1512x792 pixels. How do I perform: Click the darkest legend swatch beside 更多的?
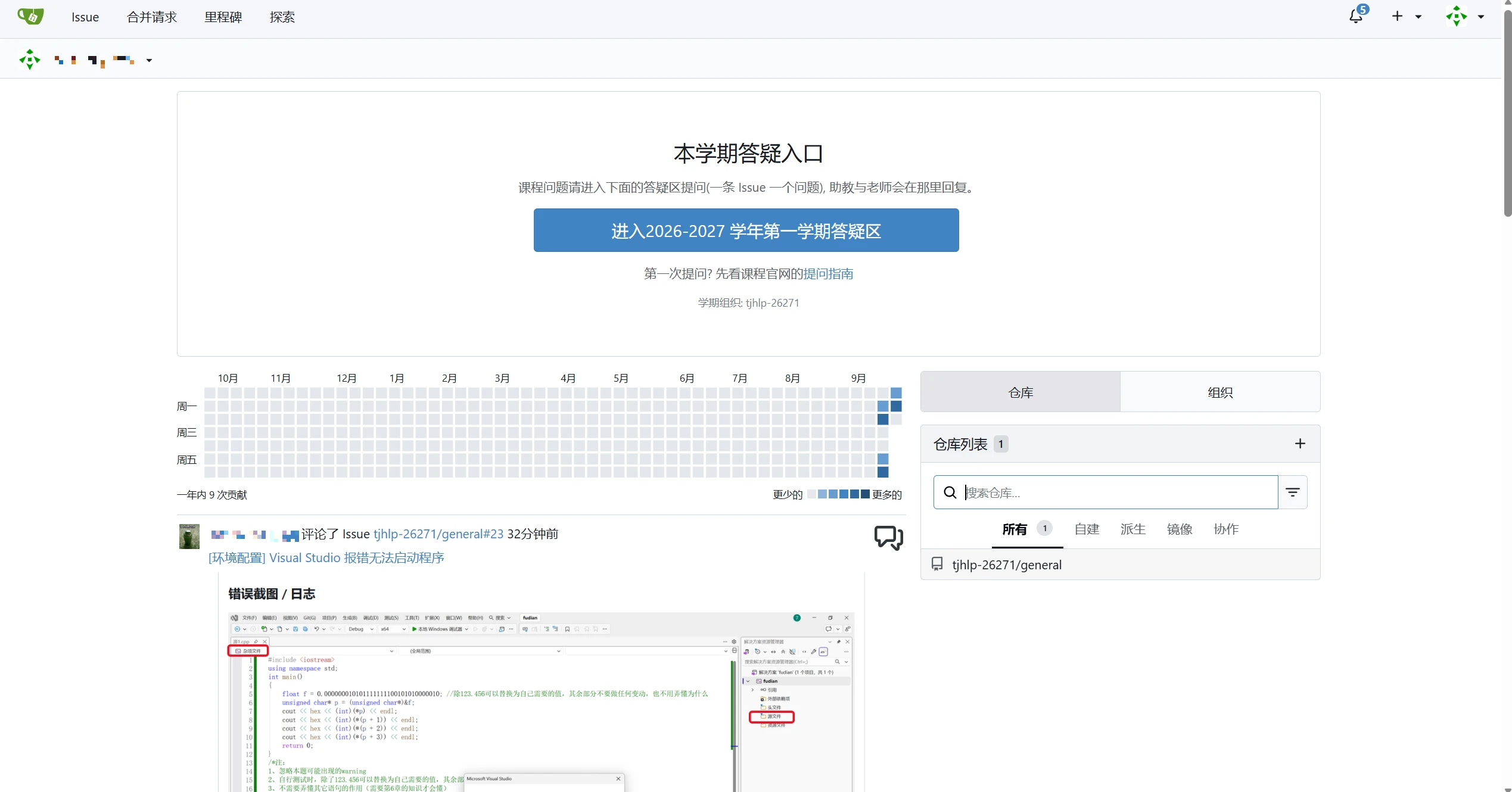[x=865, y=494]
